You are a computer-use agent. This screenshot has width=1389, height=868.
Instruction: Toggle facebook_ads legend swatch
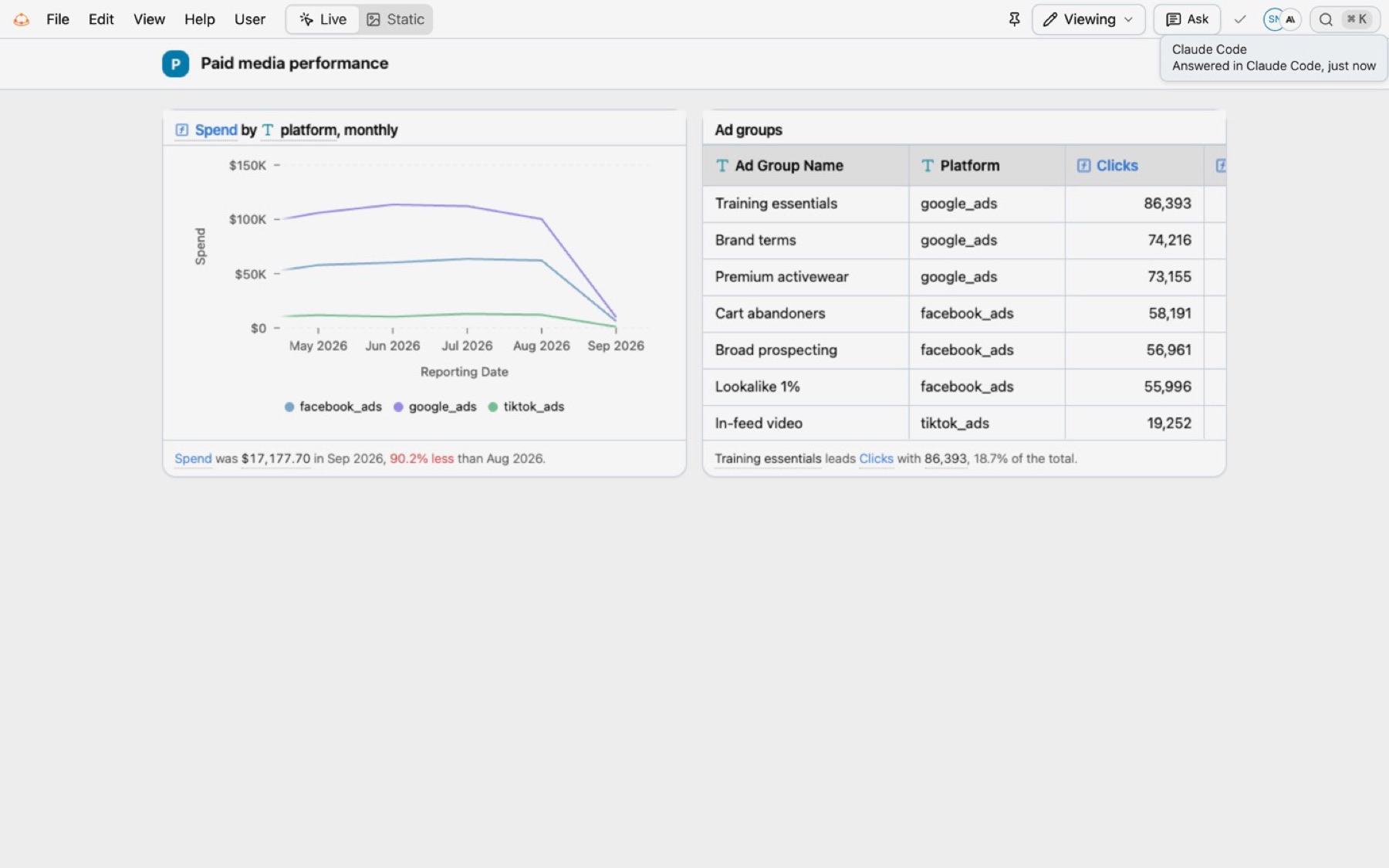tap(289, 407)
